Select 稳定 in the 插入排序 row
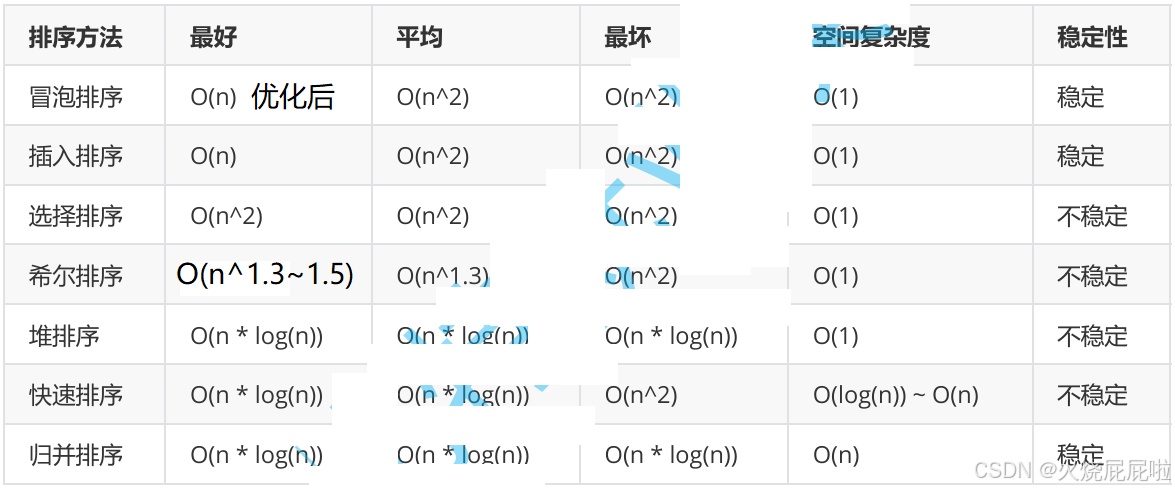The image size is (1175, 490). [1081, 156]
